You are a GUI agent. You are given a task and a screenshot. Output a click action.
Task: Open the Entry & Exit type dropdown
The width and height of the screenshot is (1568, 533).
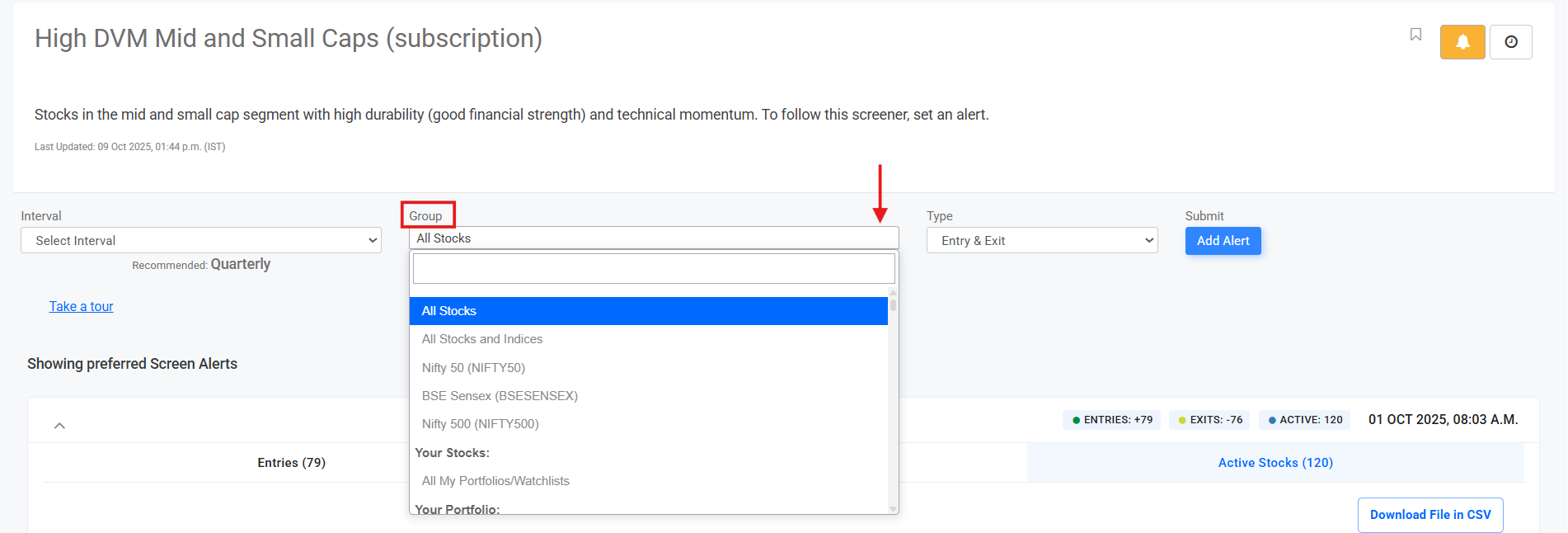(1041, 241)
